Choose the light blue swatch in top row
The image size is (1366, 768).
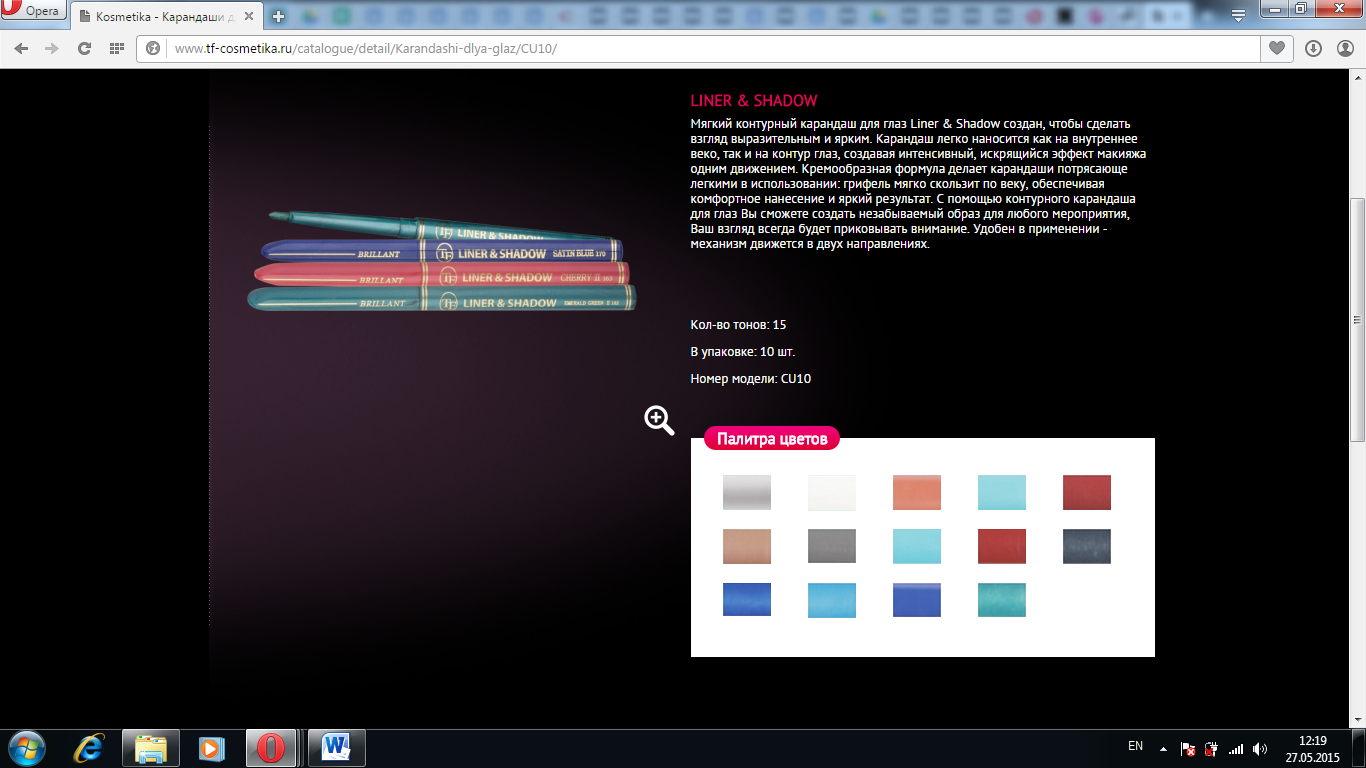(x=1002, y=492)
